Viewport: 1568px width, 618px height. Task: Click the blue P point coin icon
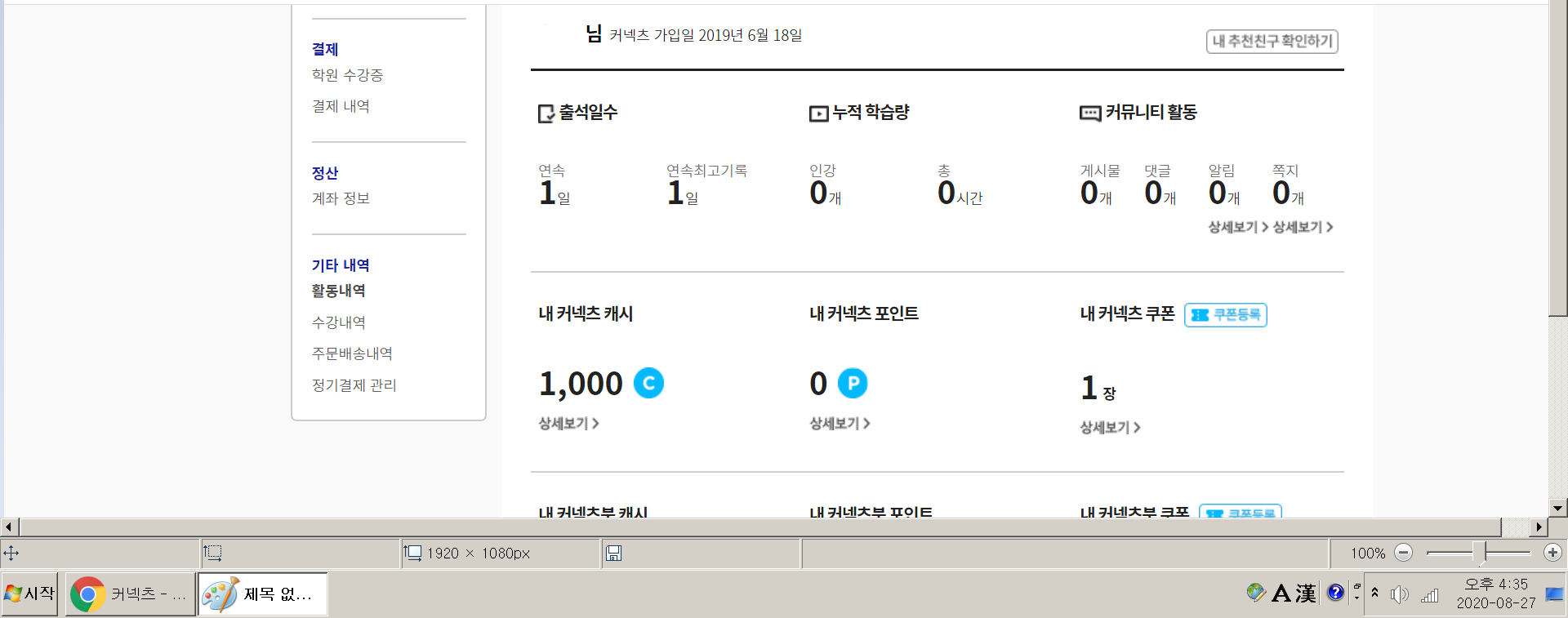(x=853, y=383)
